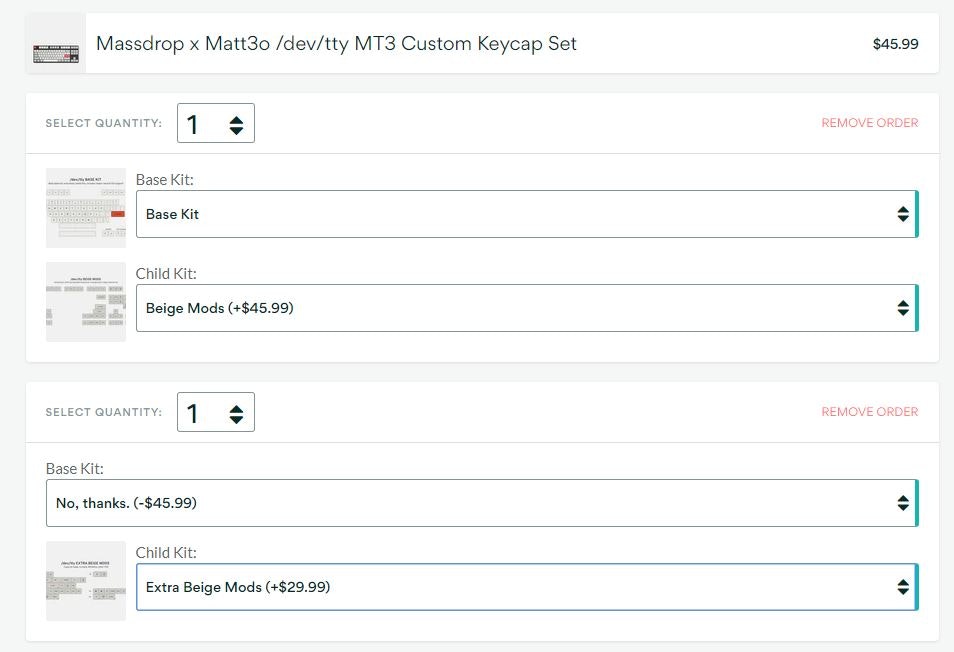
Task: Click arrow icon of 'Base Kit' dropdown
Action: [x=902, y=214]
